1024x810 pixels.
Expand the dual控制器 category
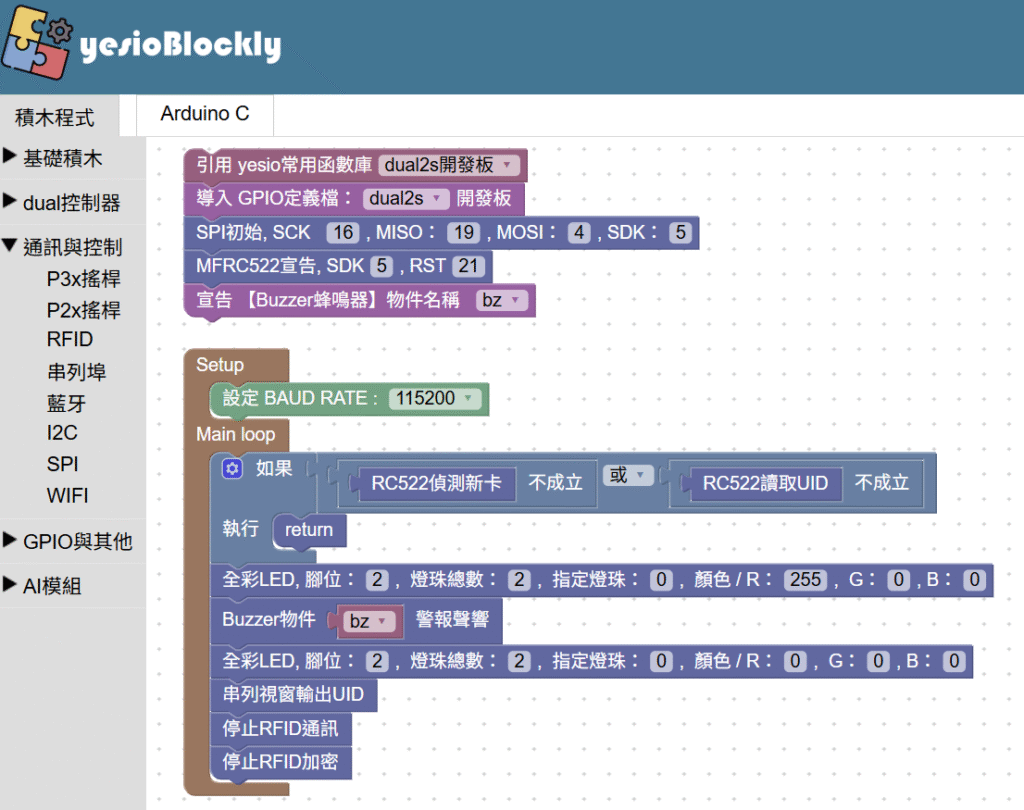(71, 202)
